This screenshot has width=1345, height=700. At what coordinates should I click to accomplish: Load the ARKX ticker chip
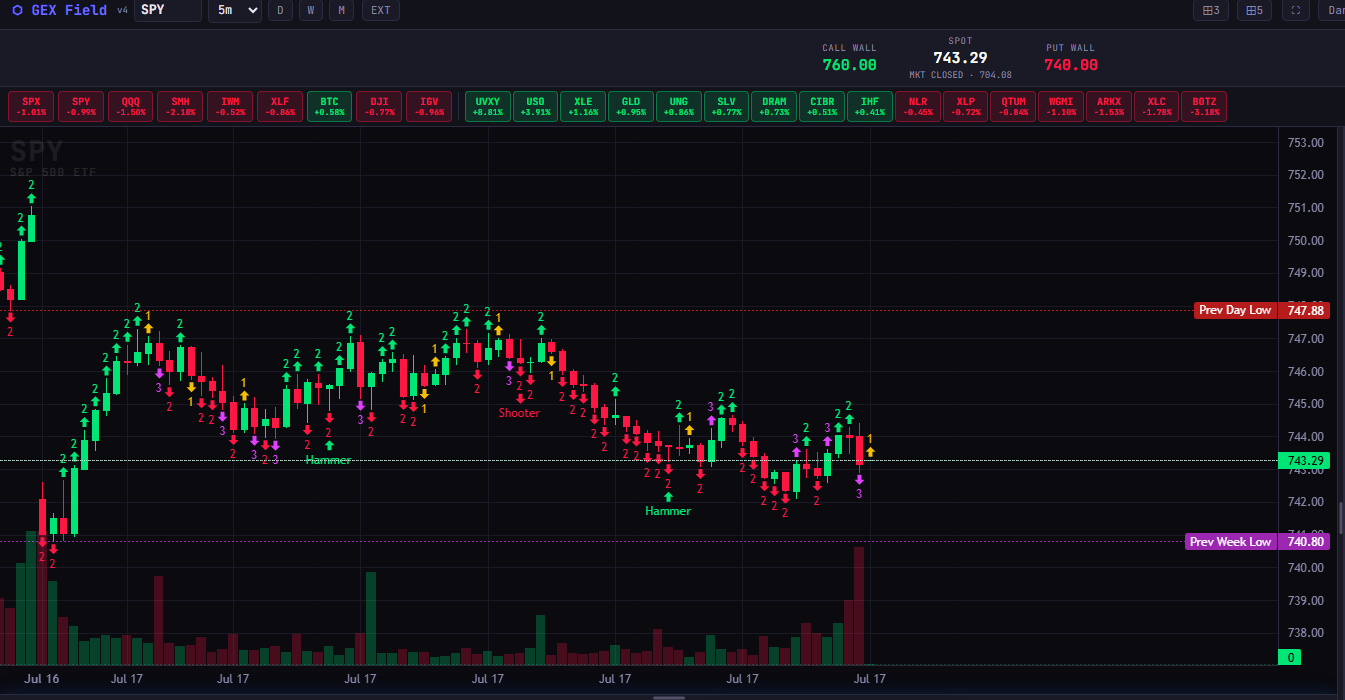(1109, 106)
